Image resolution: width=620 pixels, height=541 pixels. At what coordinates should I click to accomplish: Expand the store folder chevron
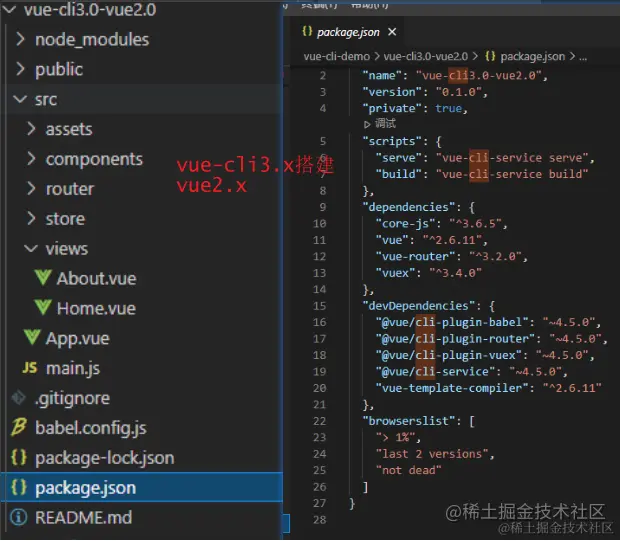pyautogui.click(x=31, y=219)
